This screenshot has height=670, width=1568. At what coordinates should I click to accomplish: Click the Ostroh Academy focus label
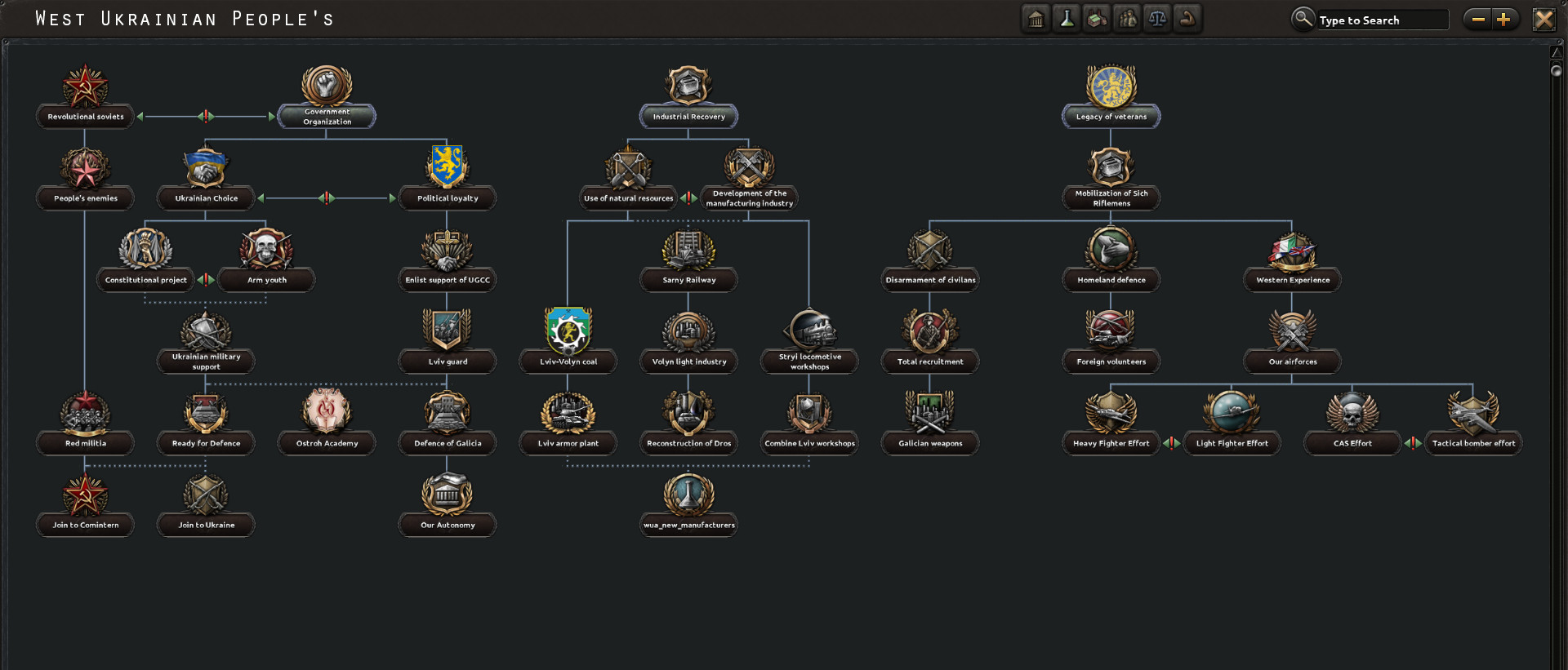pos(327,443)
